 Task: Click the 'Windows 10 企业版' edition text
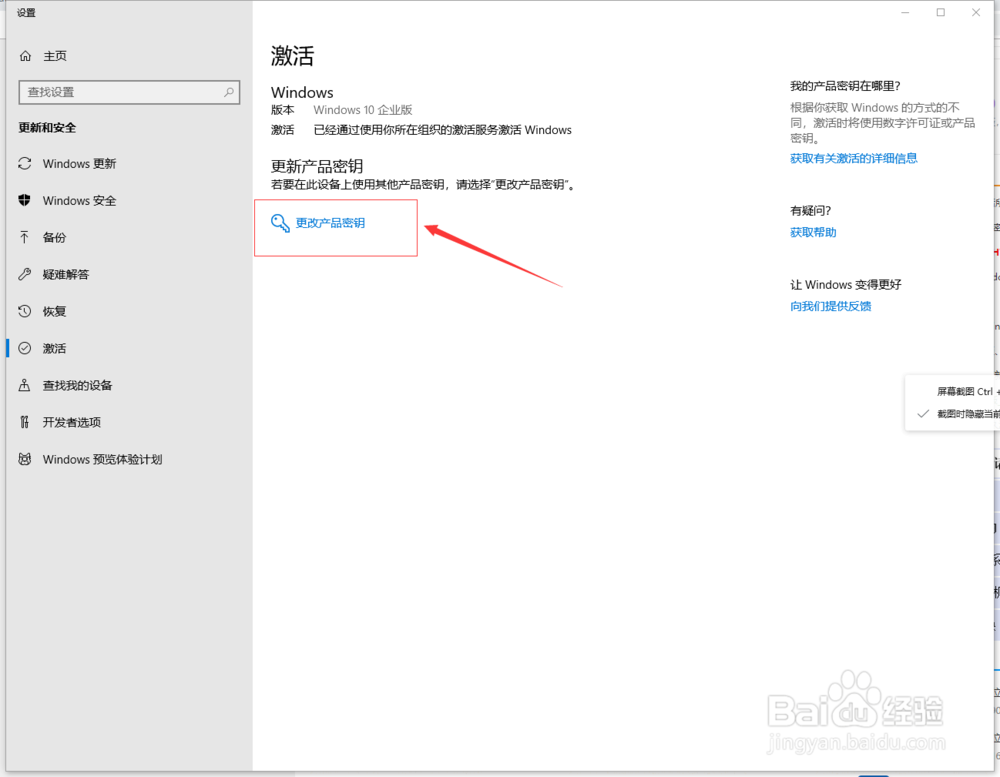coord(363,110)
